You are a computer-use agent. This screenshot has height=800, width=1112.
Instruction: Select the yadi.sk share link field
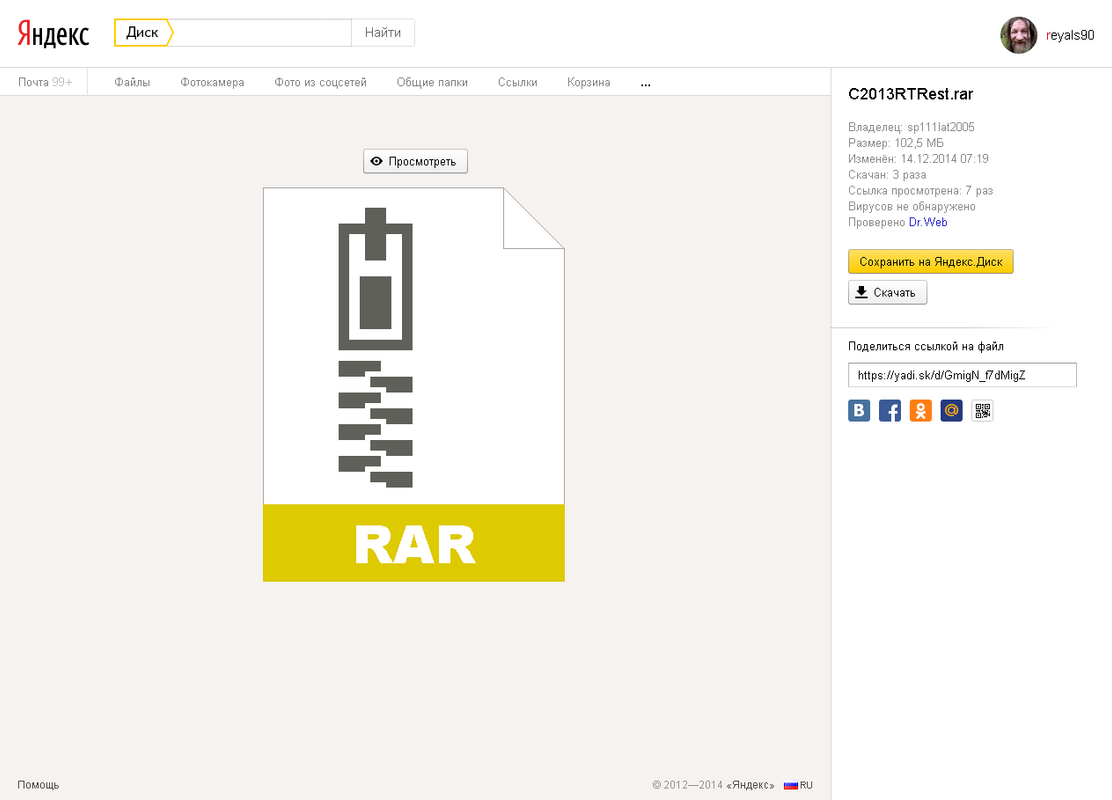[962, 375]
